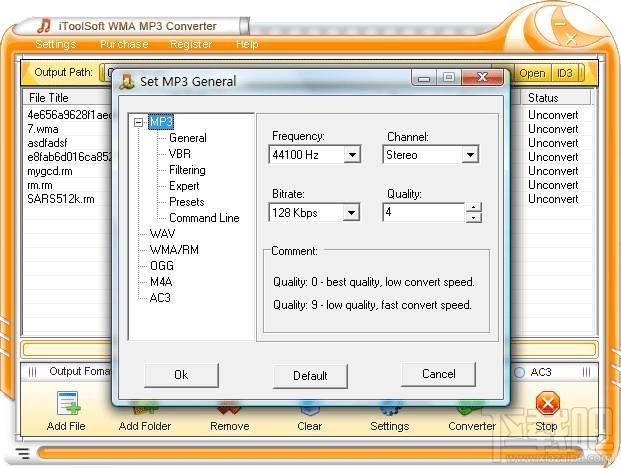Click the Cancel button

438,374
